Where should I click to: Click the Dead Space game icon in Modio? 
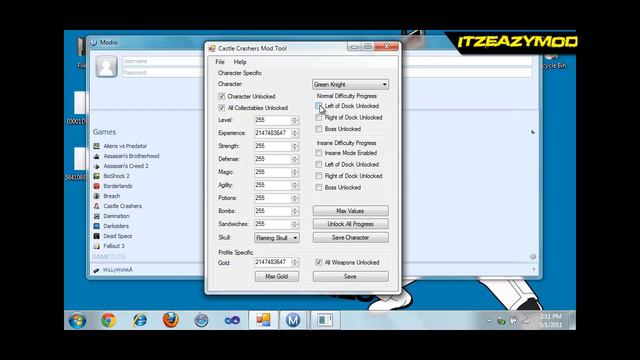pyautogui.click(x=97, y=236)
